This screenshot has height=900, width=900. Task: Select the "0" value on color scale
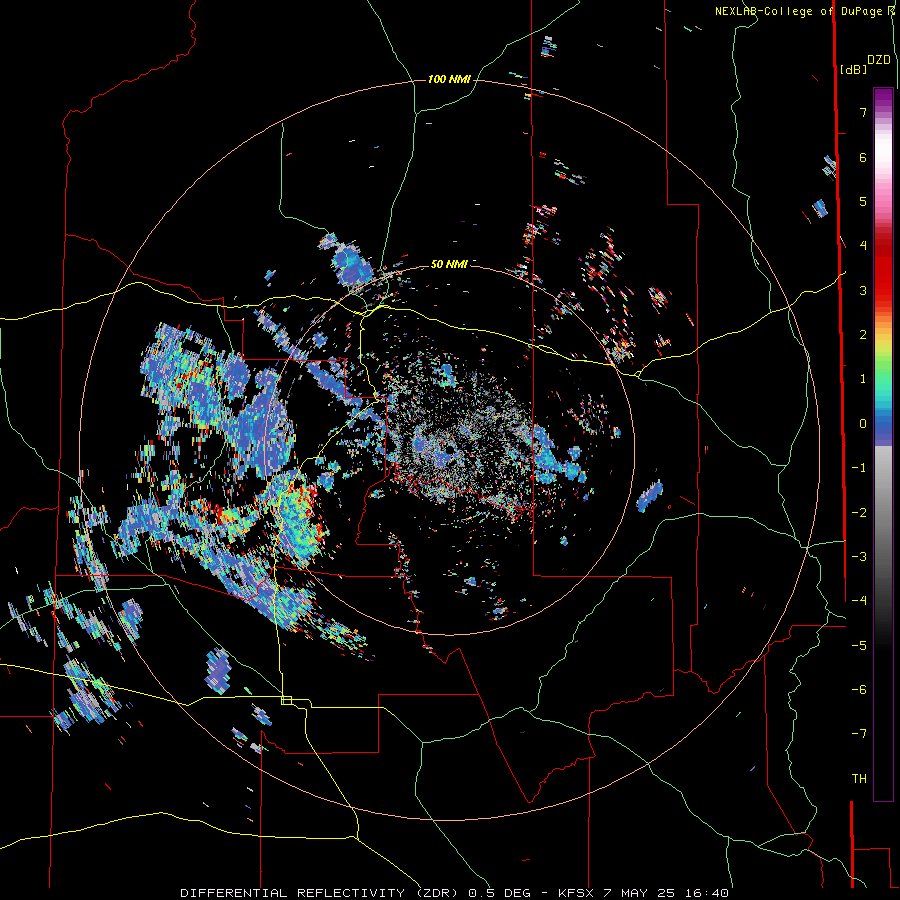(863, 424)
